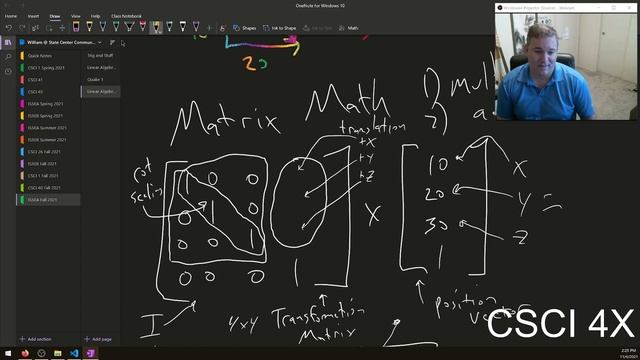
Task: Select the text selection tool in the Draw toolbar
Action: point(36,28)
